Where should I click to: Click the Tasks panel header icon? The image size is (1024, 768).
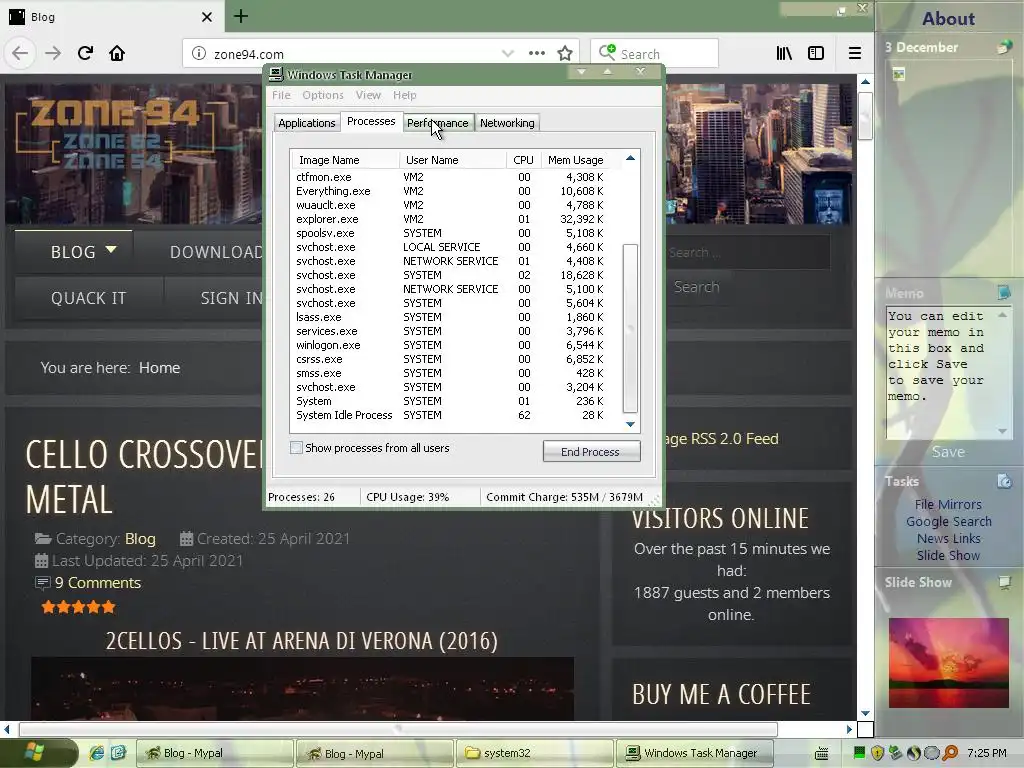coord(1004,481)
